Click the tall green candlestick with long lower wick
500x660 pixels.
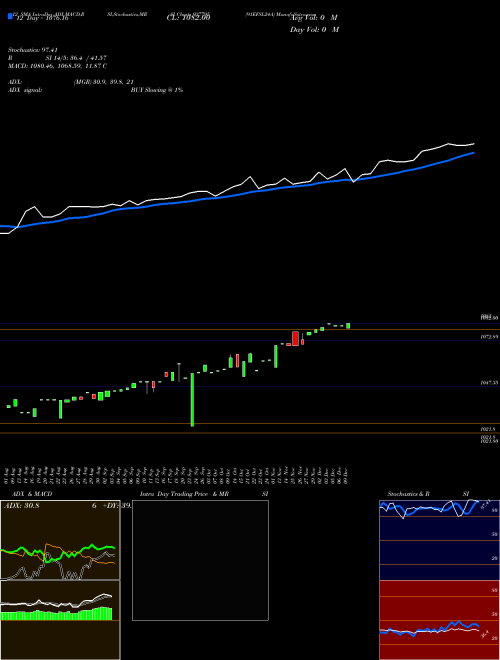click(x=192, y=399)
